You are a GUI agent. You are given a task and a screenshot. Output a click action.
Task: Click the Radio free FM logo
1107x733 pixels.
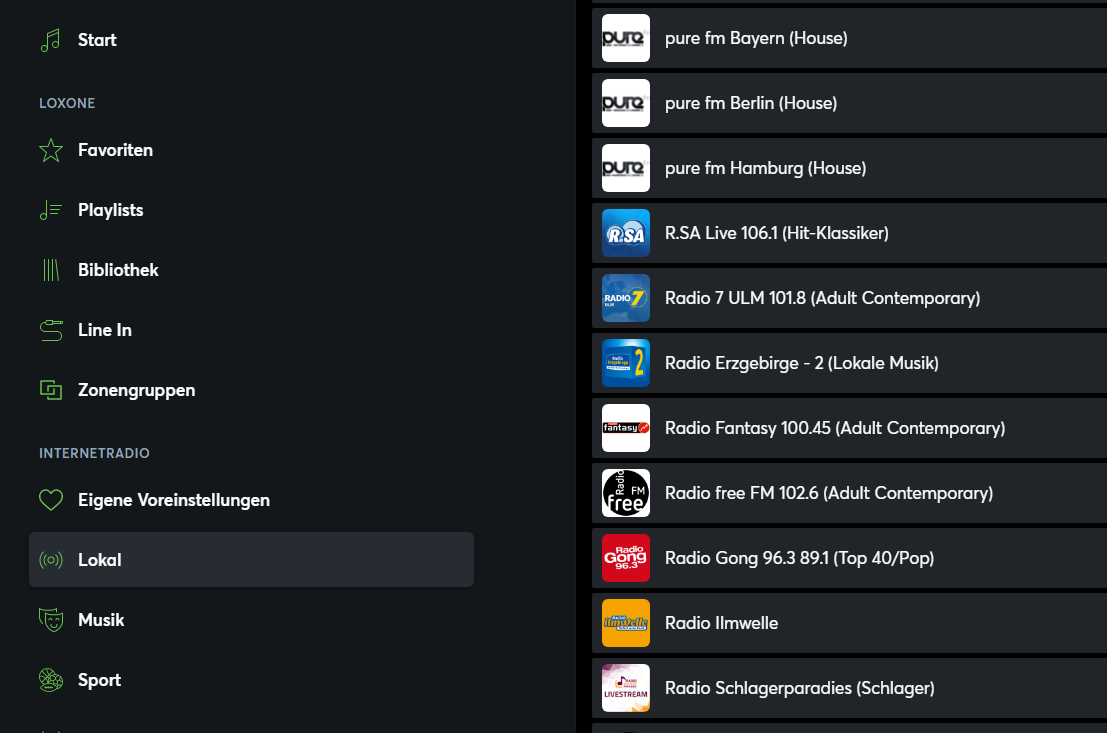(626, 493)
